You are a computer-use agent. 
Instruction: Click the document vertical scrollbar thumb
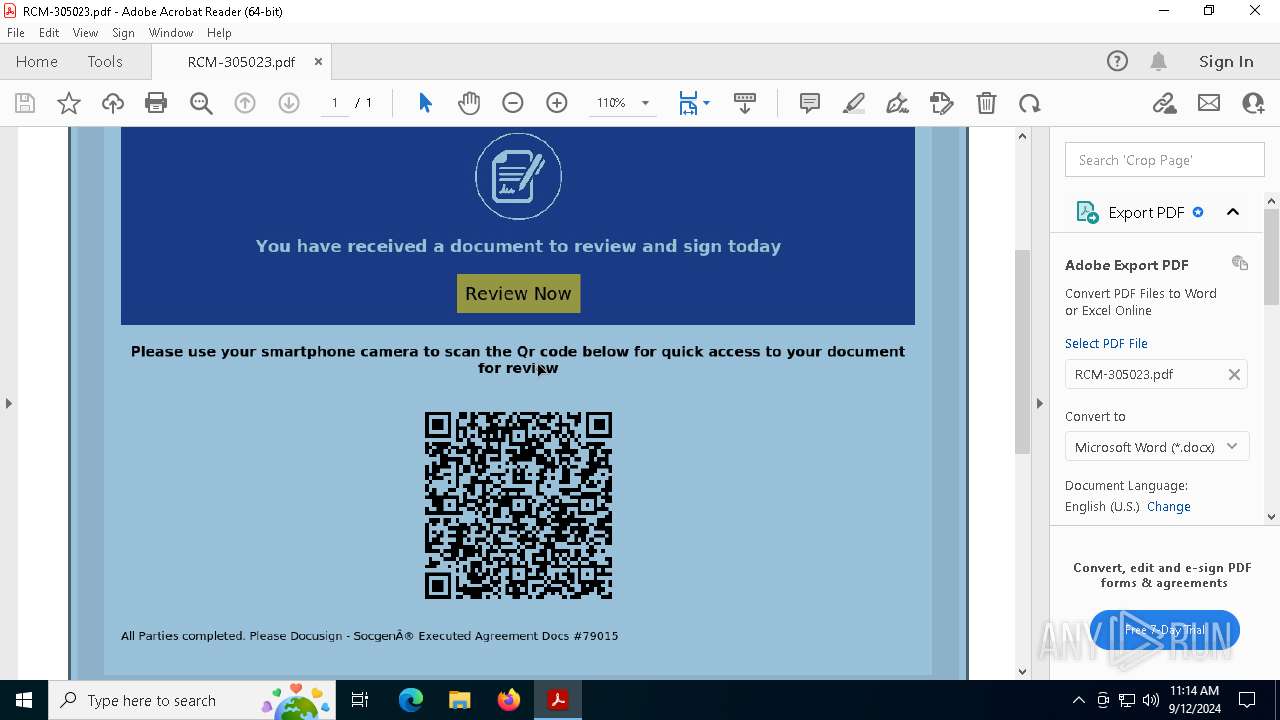tap(1022, 350)
